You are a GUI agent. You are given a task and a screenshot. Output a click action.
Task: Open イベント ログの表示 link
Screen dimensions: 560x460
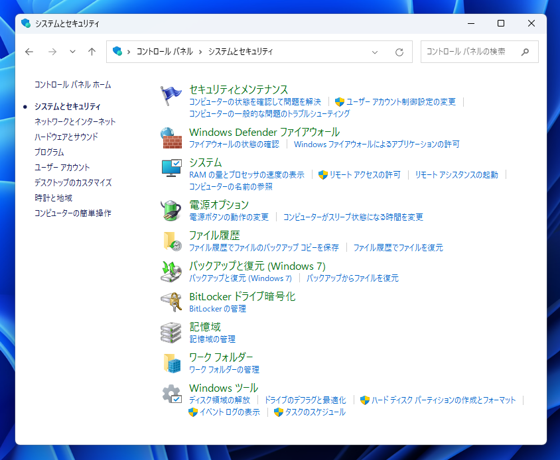(230, 412)
